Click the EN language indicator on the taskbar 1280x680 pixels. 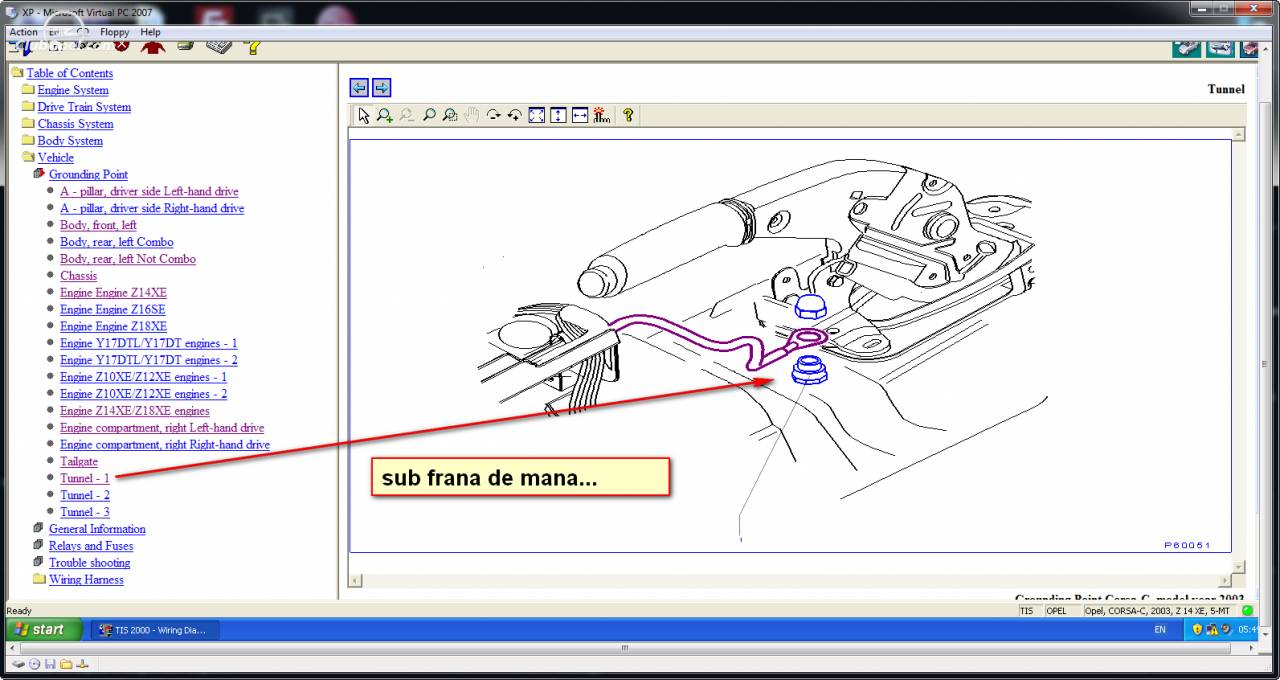click(x=1160, y=630)
